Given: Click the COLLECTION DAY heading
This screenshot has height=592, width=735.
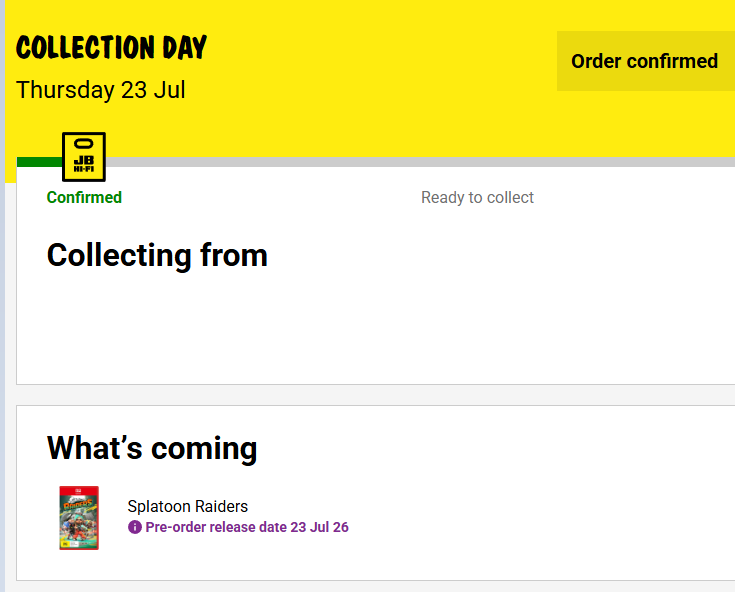Looking at the screenshot, I should click(112, 47).
